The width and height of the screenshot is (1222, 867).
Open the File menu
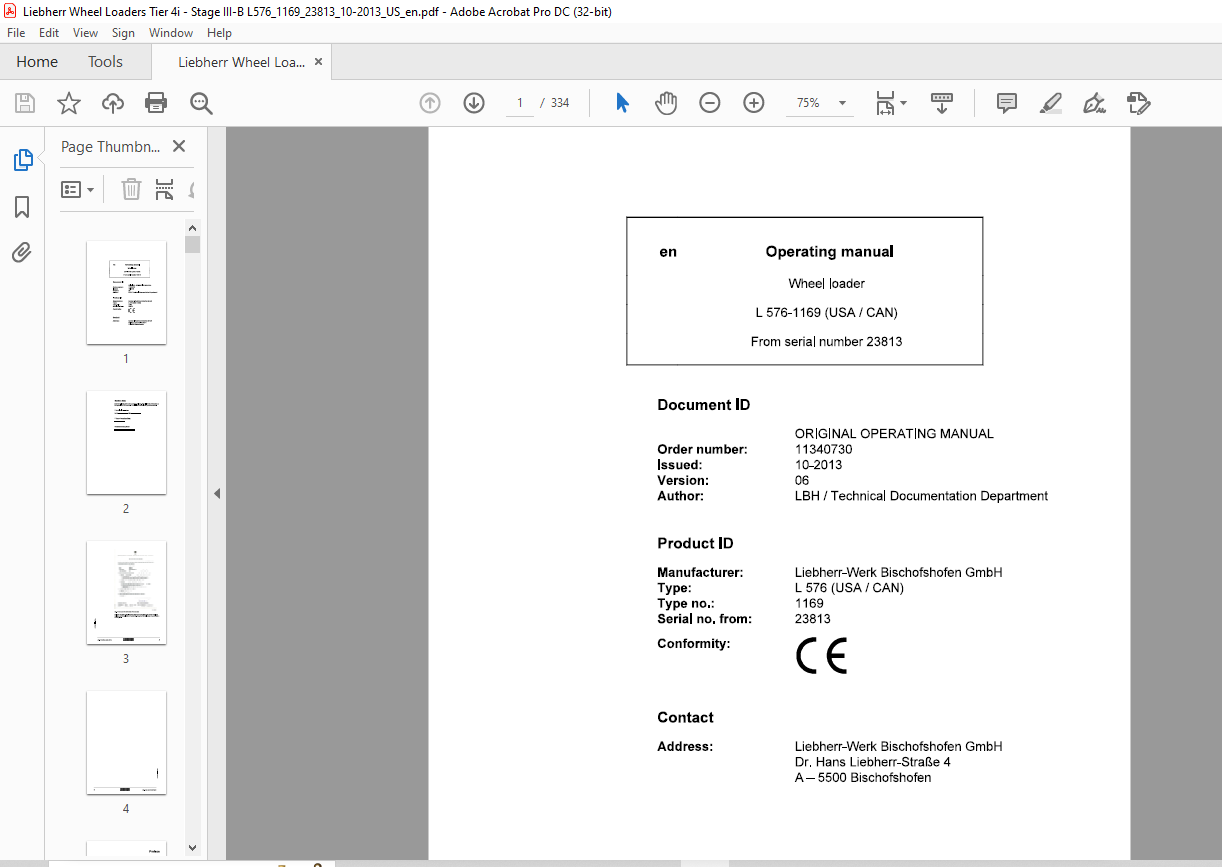tap(16, 33)
